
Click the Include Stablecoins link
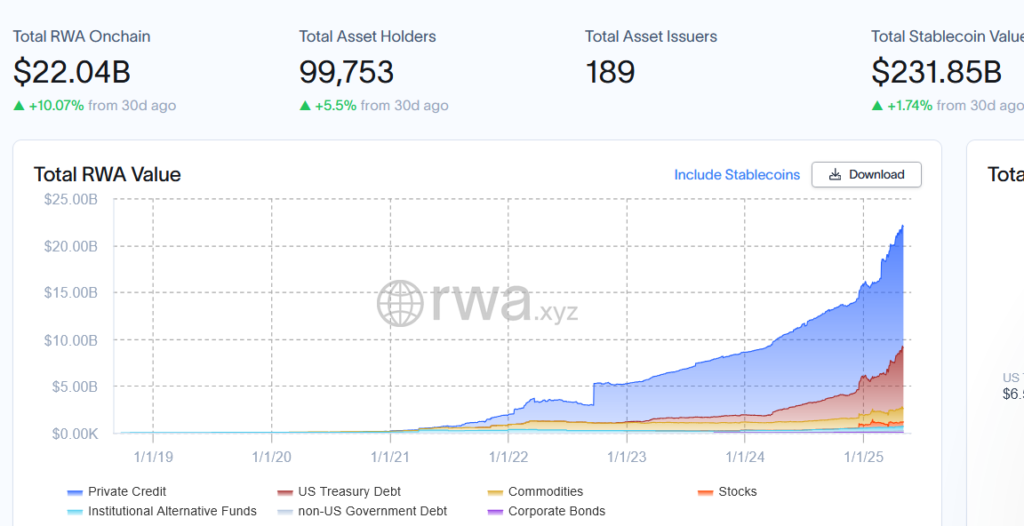click(x=737, y=175)
